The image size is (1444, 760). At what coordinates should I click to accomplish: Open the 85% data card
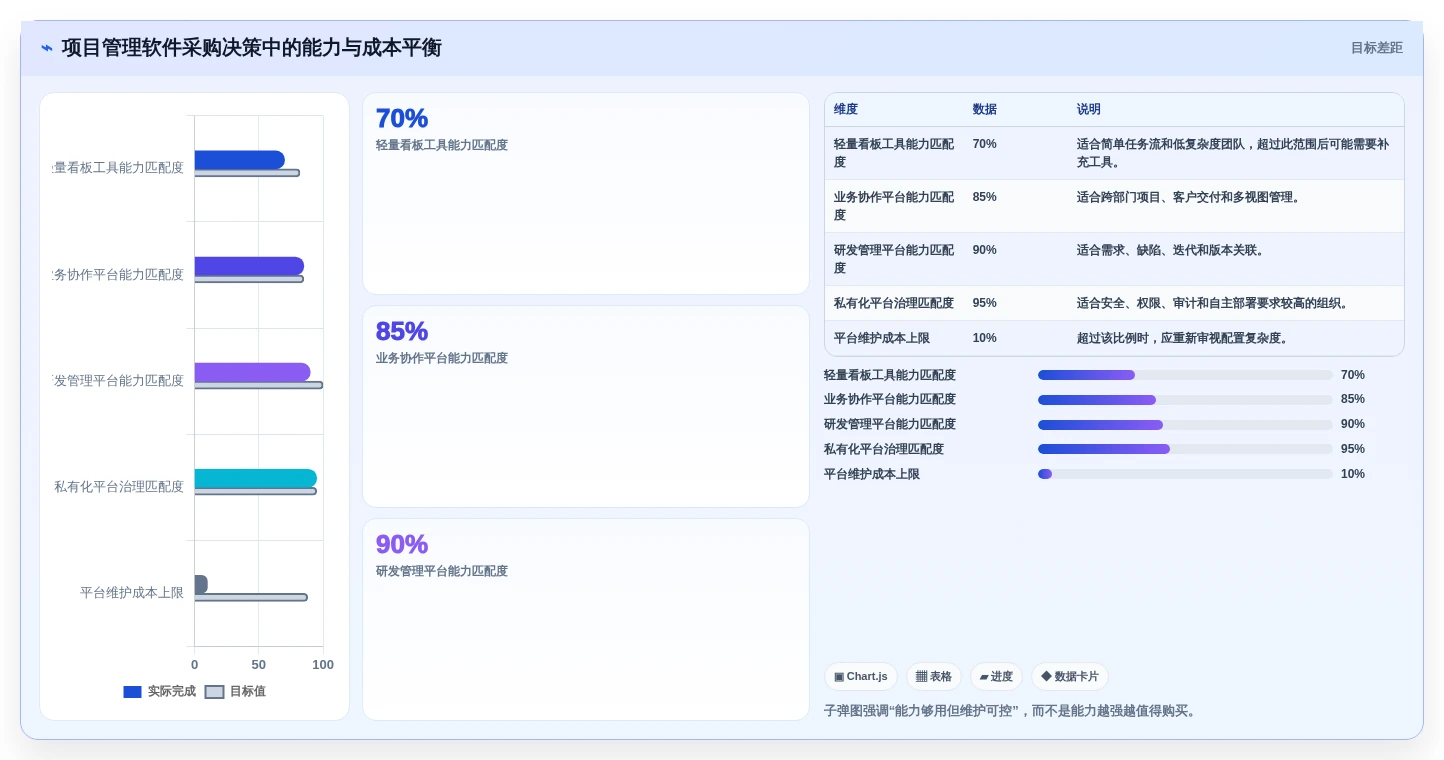pyautogui.click(x=585, y=407)
